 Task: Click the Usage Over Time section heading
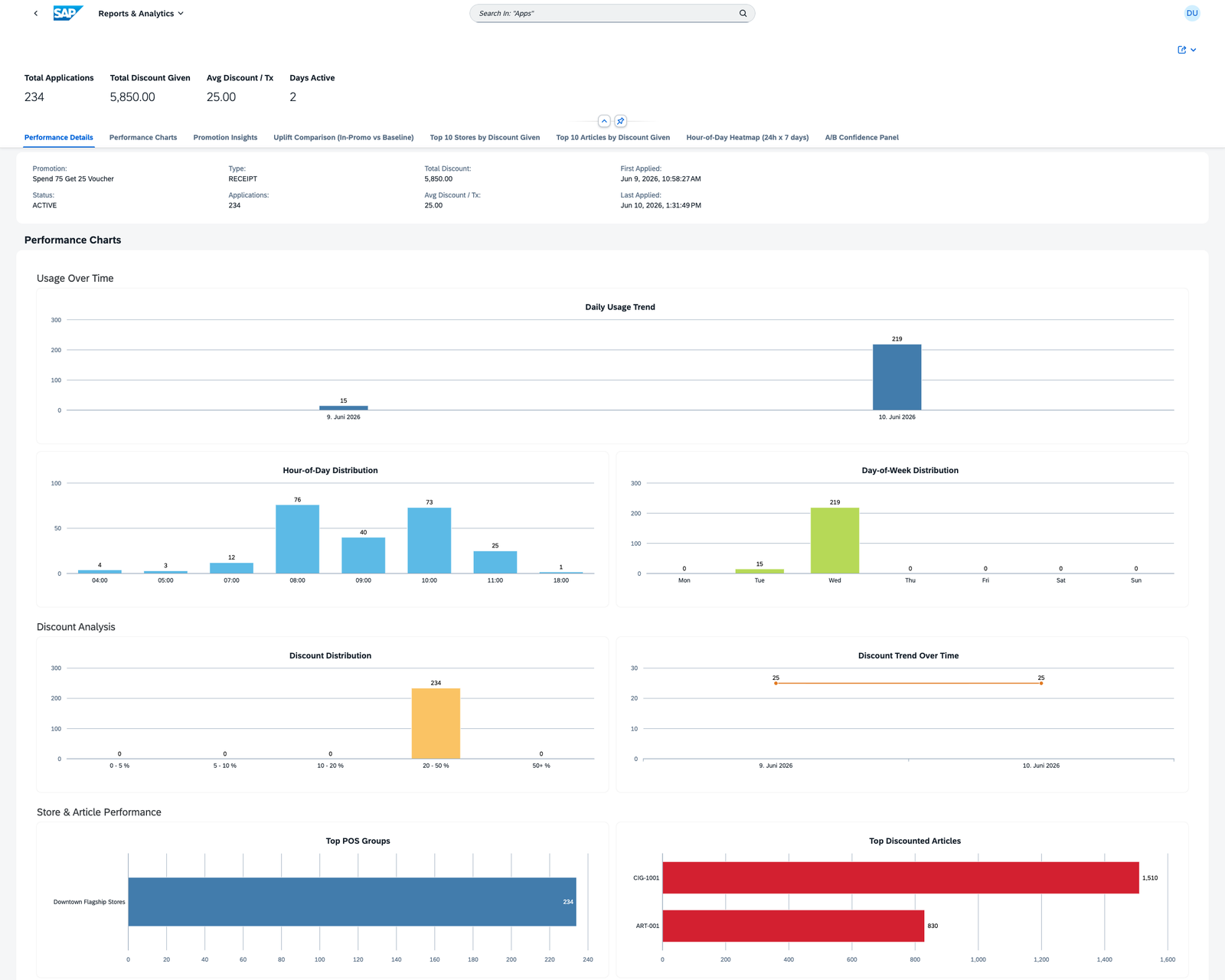[x=75, y=279]
